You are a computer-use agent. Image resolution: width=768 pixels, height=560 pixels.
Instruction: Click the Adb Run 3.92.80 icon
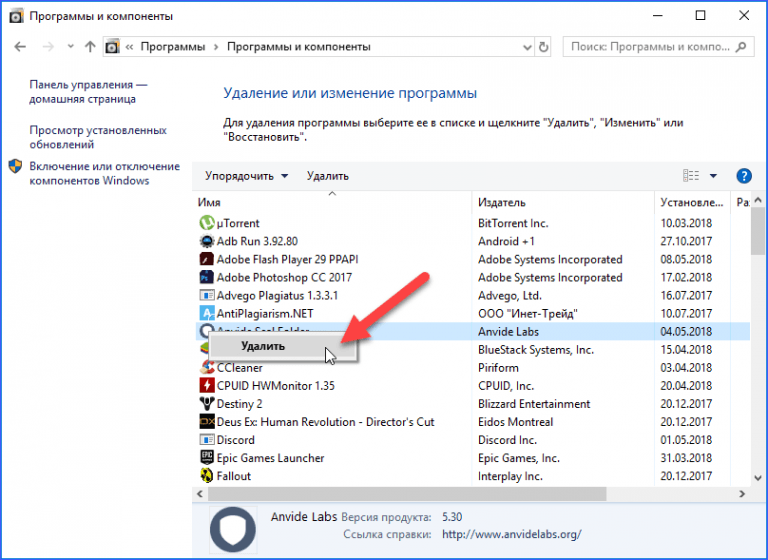point(207,241)
